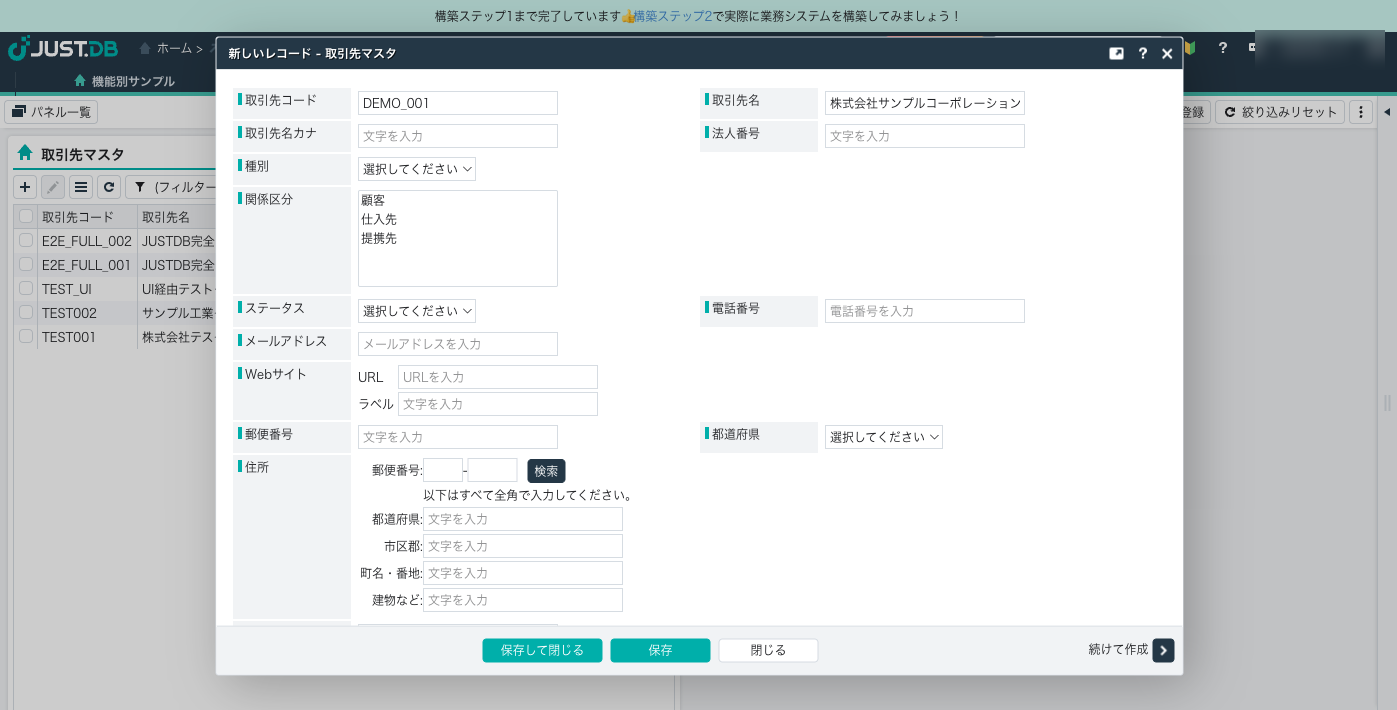Screen dimensions: 1397x710
Task: Click the 閉じる button
Action: pyautogui.click(x=768, y=650)
